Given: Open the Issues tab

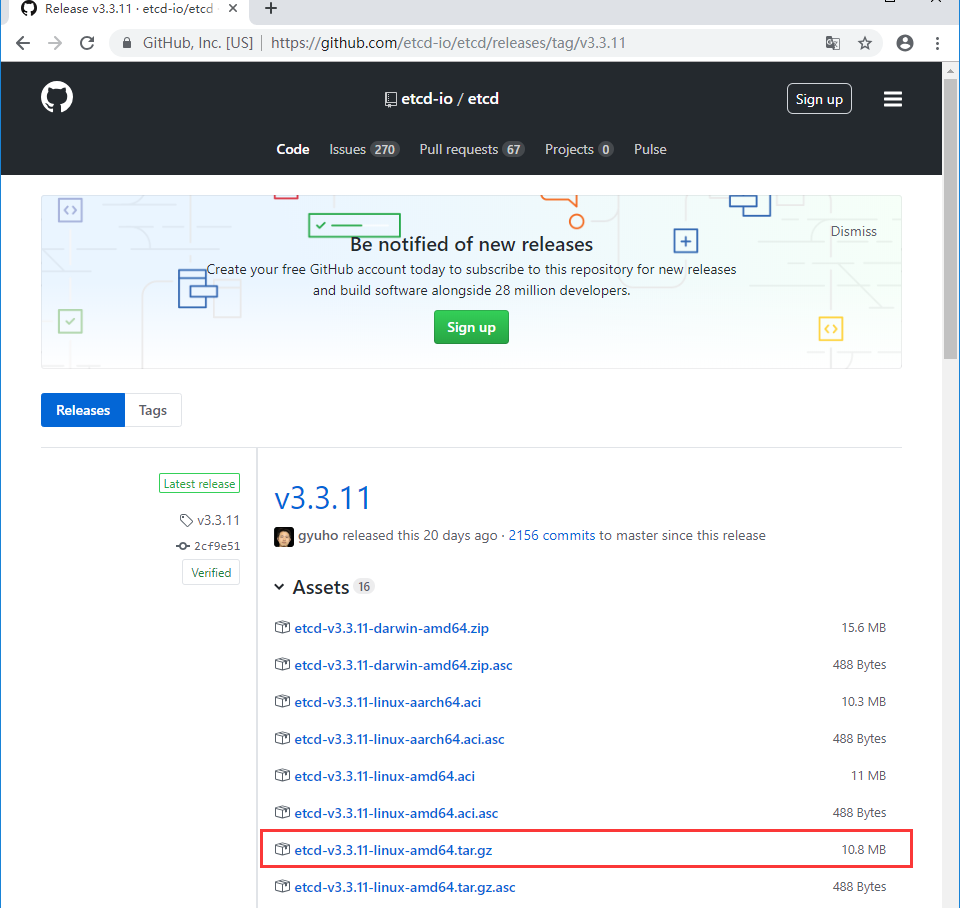Looking at the screenshot, I should pos(364,149).
